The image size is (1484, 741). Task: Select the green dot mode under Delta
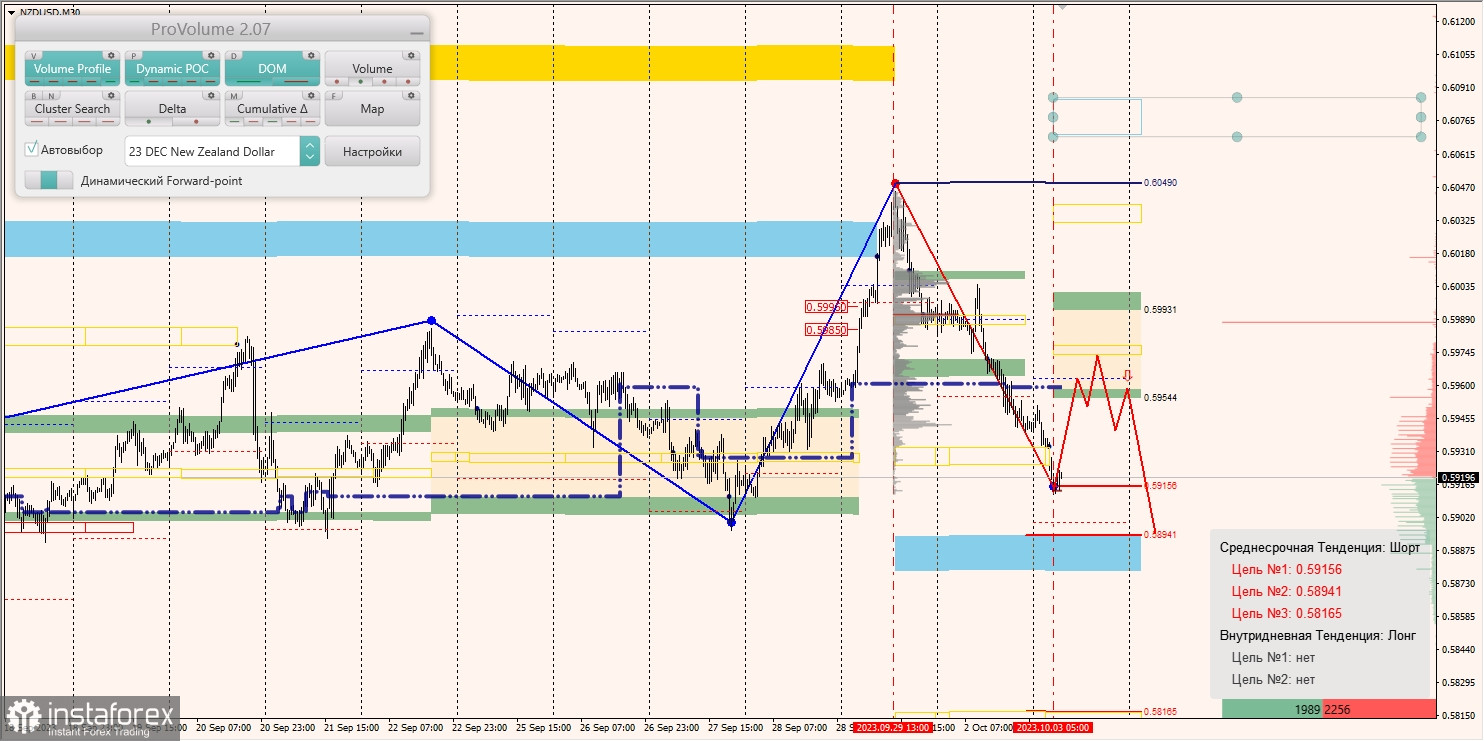149,122
